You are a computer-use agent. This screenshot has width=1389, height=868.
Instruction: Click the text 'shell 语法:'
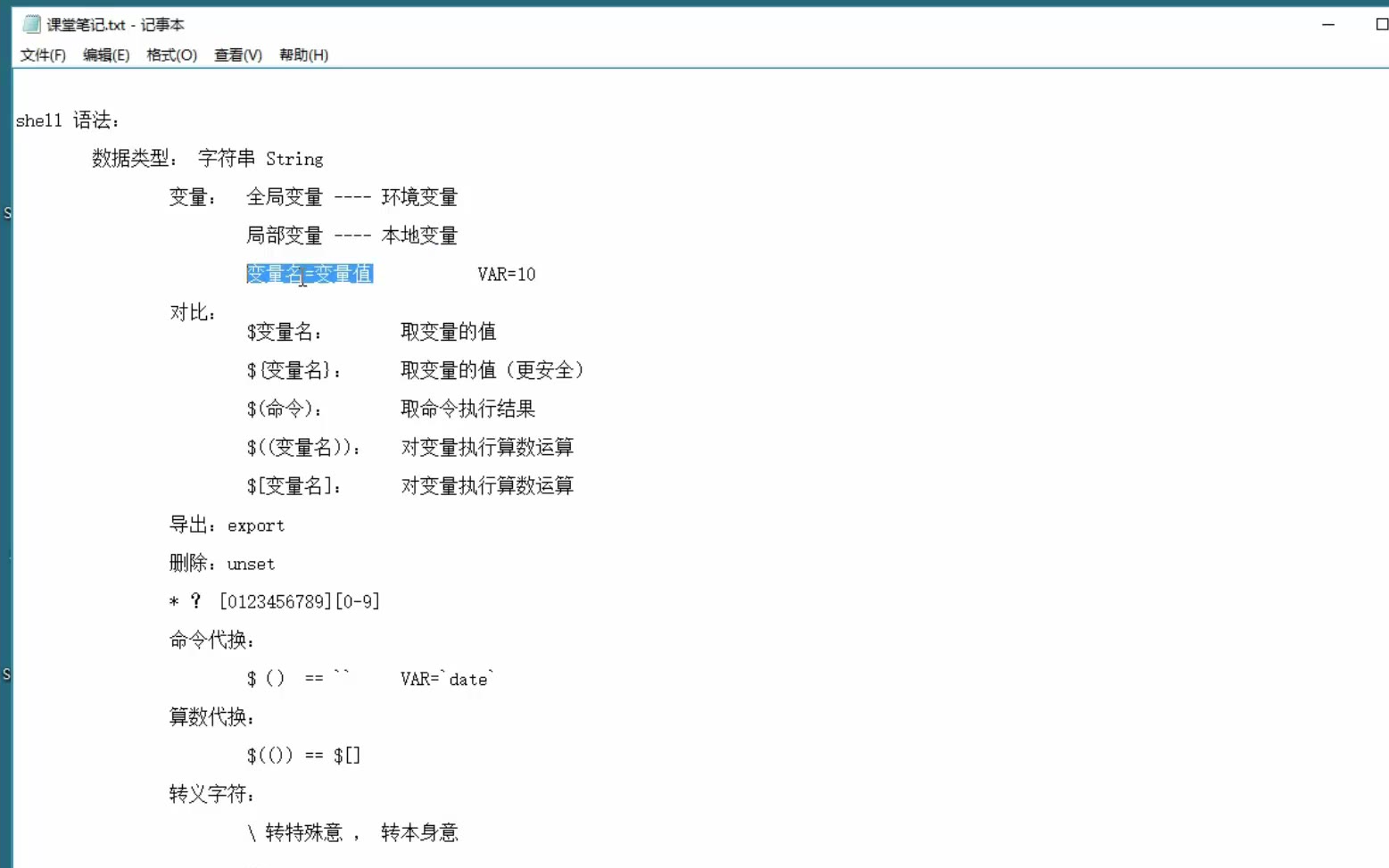67,120
